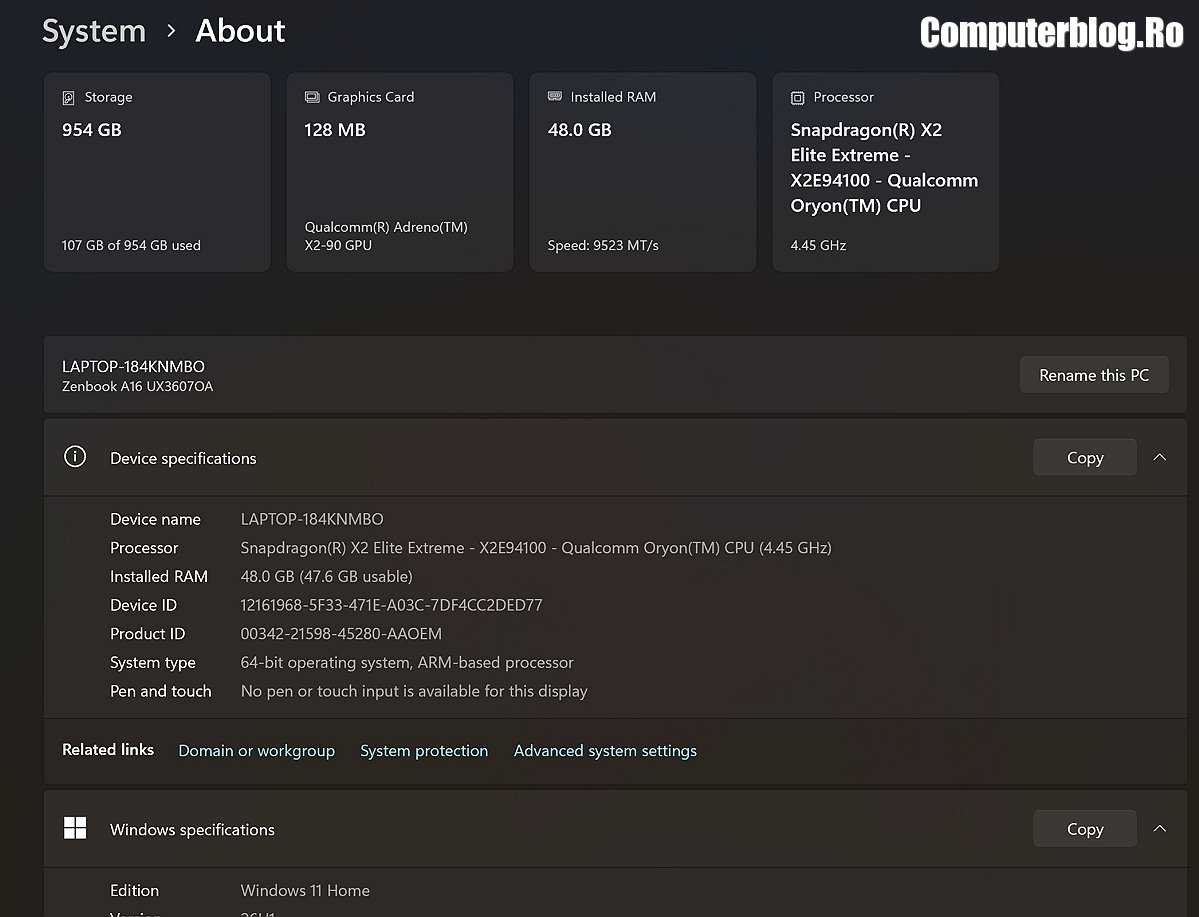This screenshot has width=1199, height=917.
Task: Click the Device specifications info icon
Action: pos(75,457)
